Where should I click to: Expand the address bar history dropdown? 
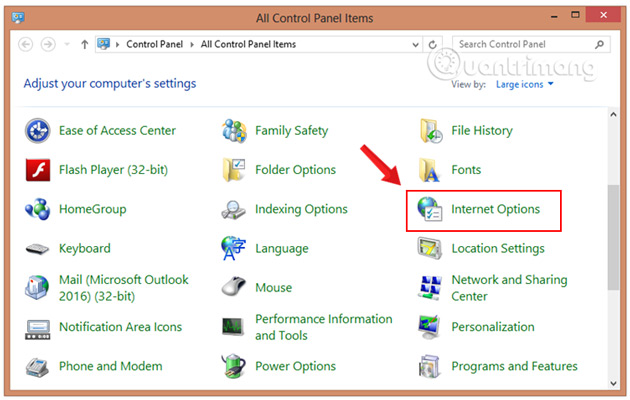pyautogui.click(x=414, y=45)
